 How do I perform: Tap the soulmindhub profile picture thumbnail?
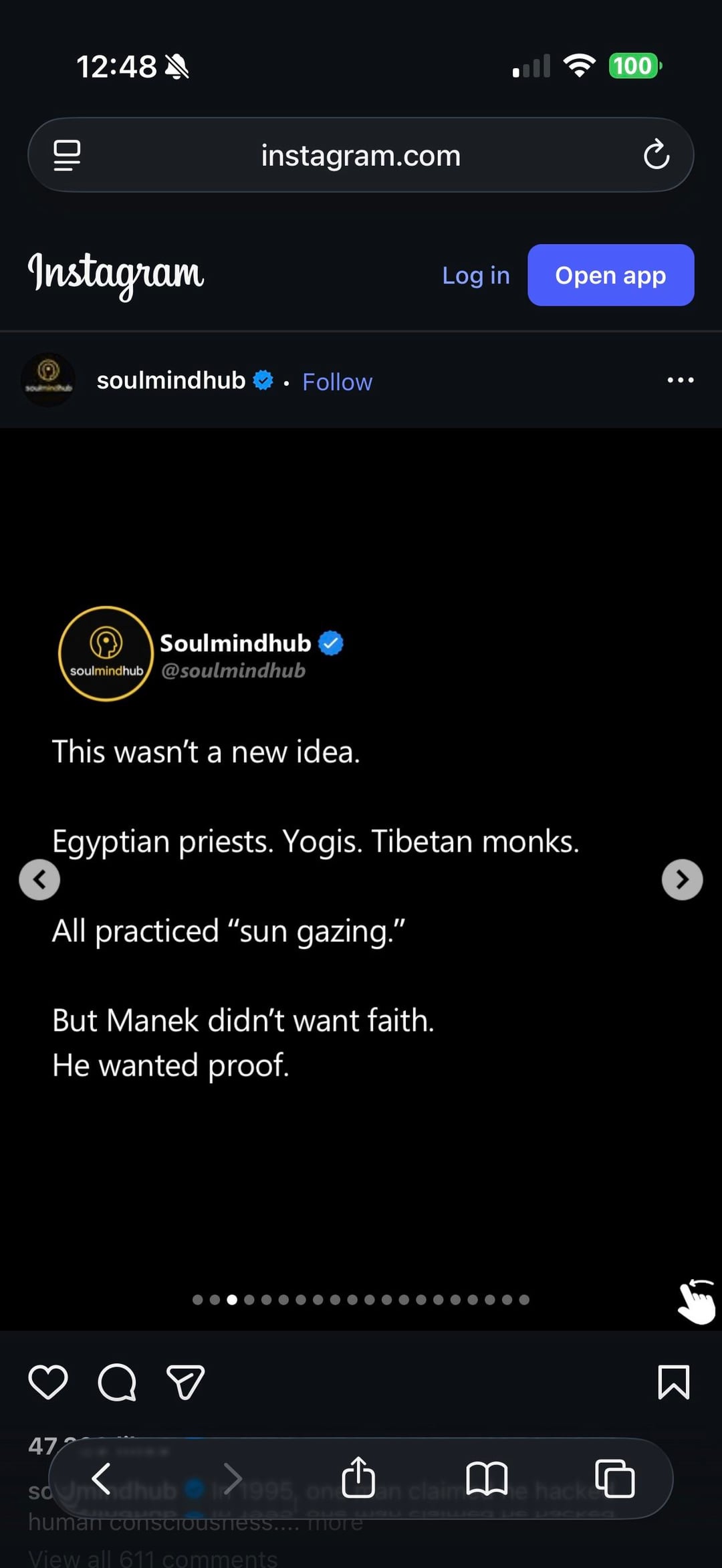[x=48, y=380]
